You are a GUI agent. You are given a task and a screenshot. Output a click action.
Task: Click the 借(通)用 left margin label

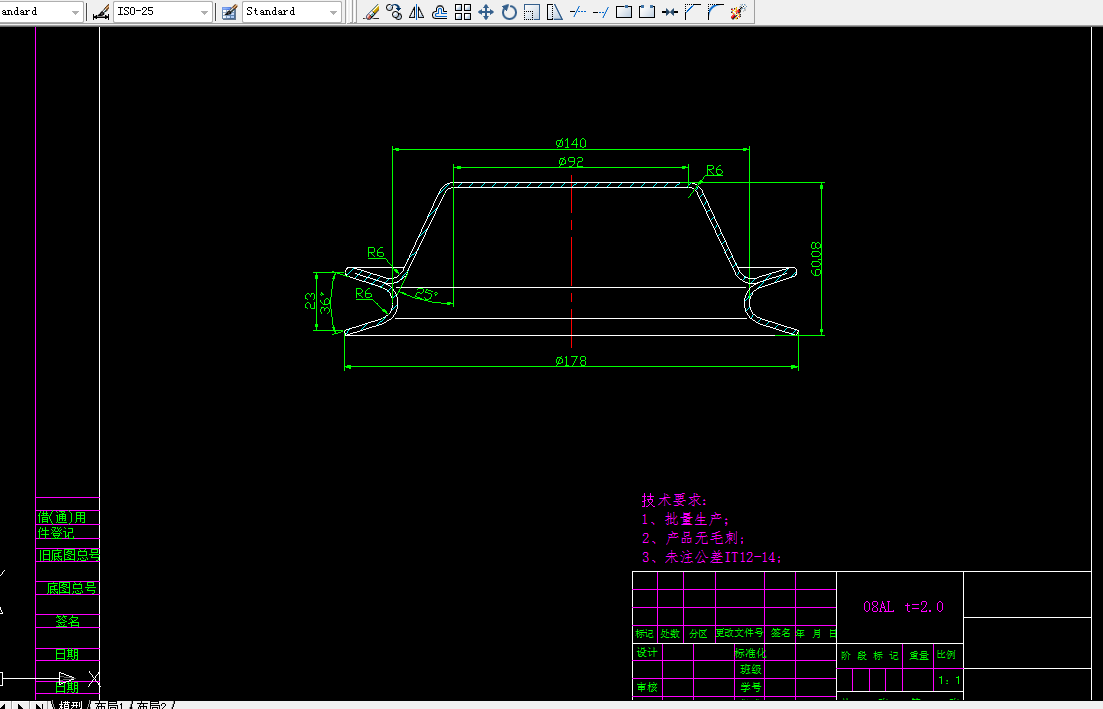pos(62,518)
